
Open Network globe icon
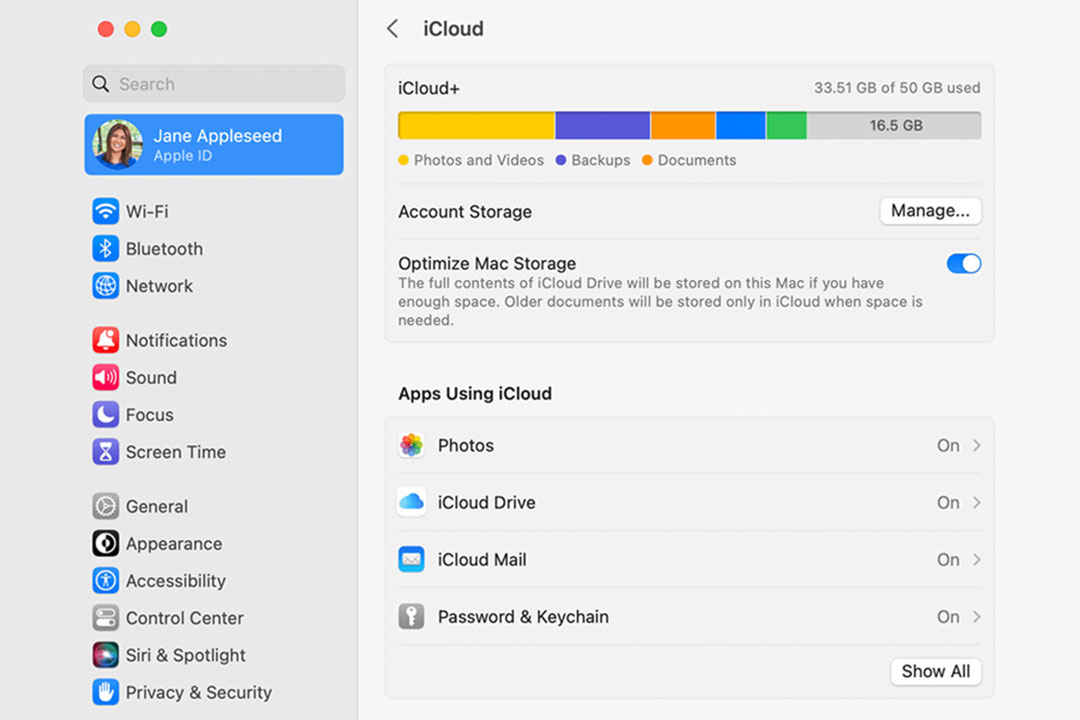105,286
